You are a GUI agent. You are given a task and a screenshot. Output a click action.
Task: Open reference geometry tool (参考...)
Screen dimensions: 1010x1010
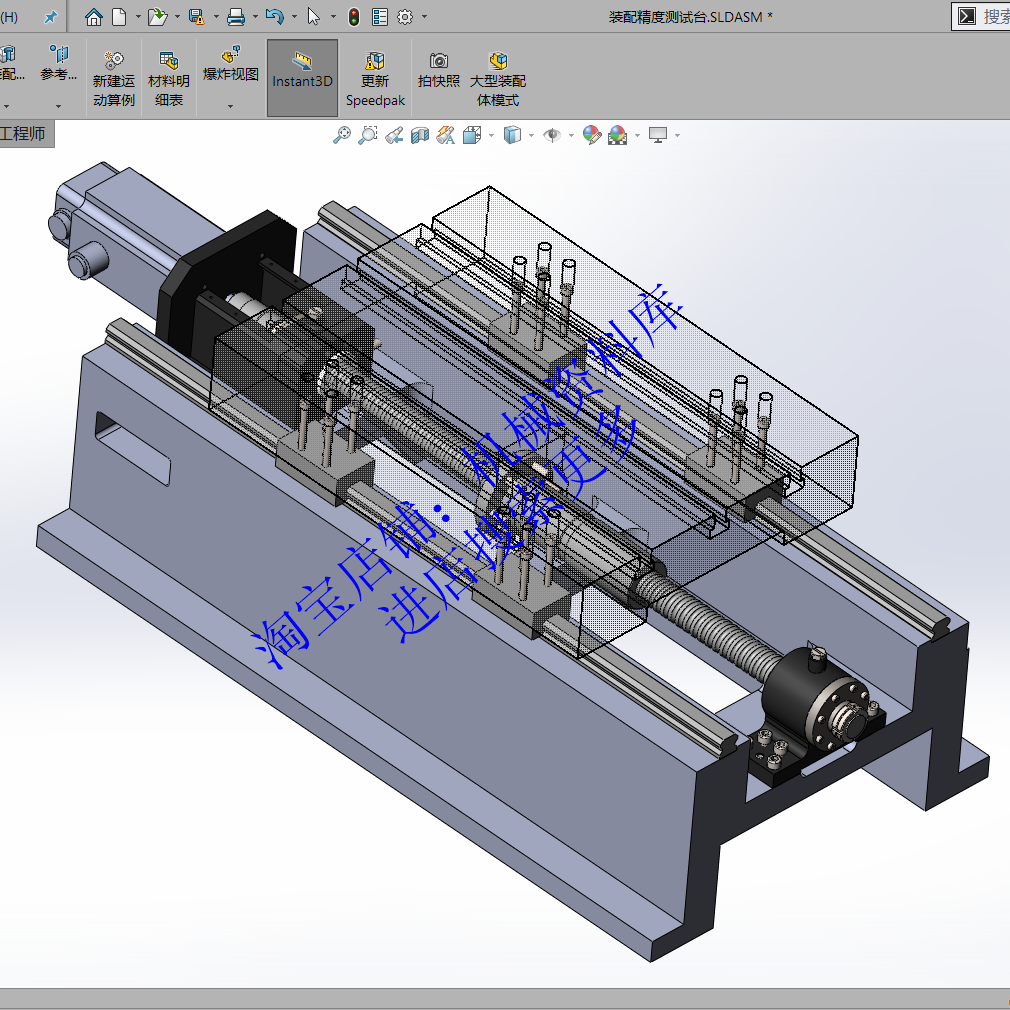59,64
